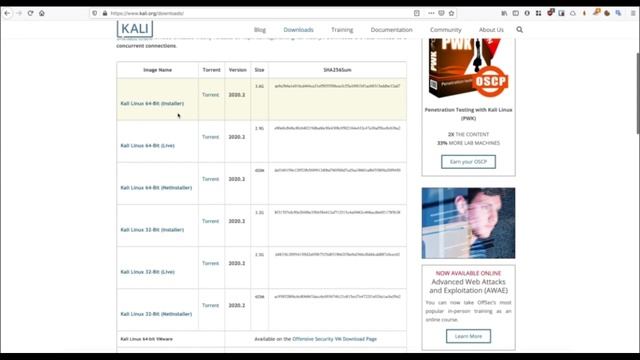Open the Training menu item

coord(342,30)
